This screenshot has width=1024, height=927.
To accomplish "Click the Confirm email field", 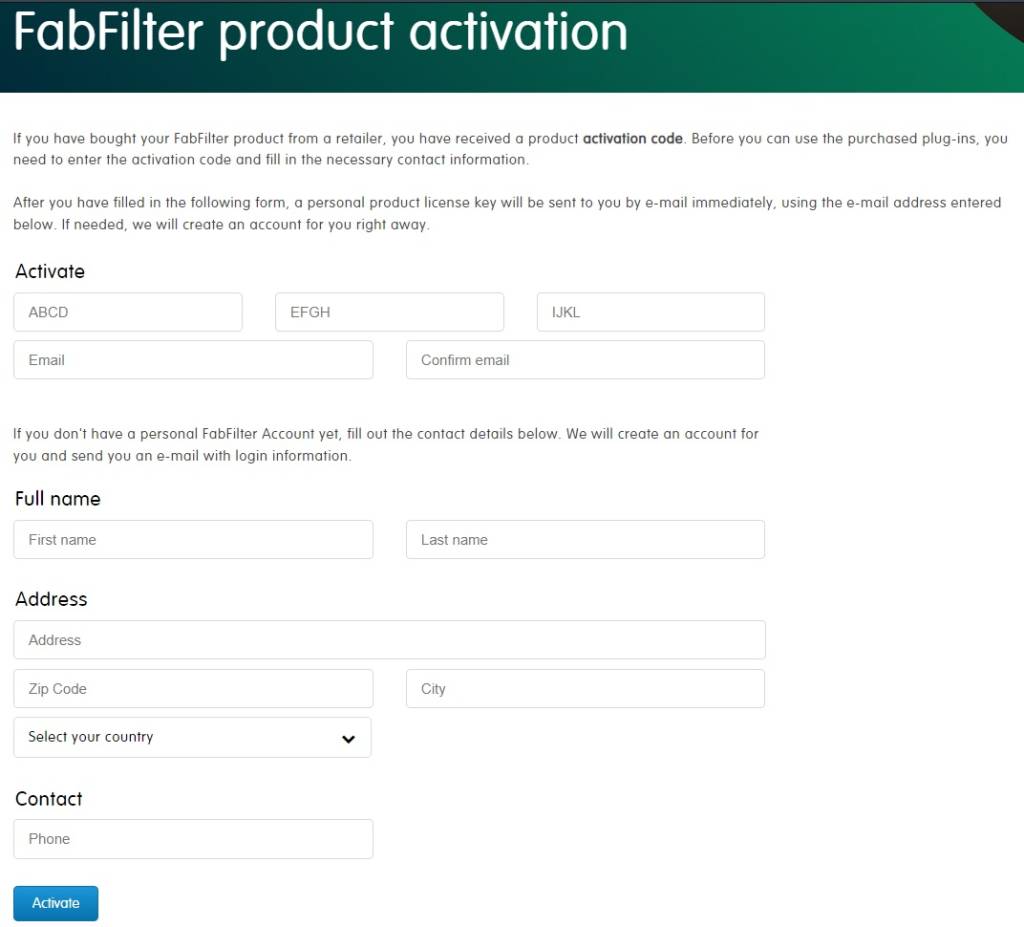I will [x=584, y=359].
